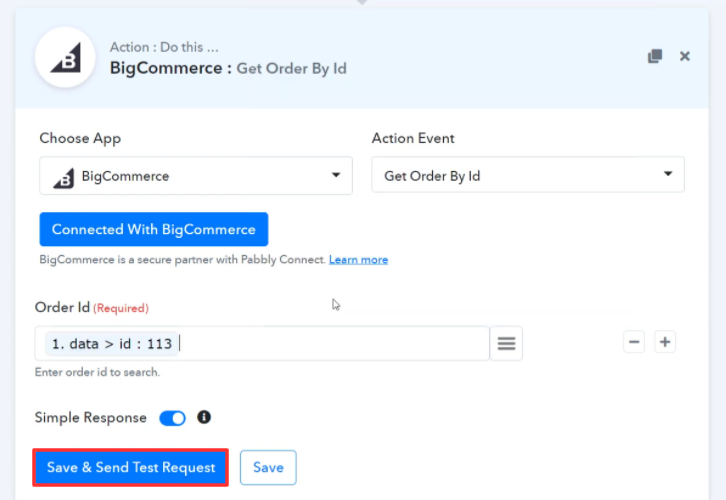This screenshot has height=500, width=726.
Task: Remove field with the minus button
Action: pos(634,342)
